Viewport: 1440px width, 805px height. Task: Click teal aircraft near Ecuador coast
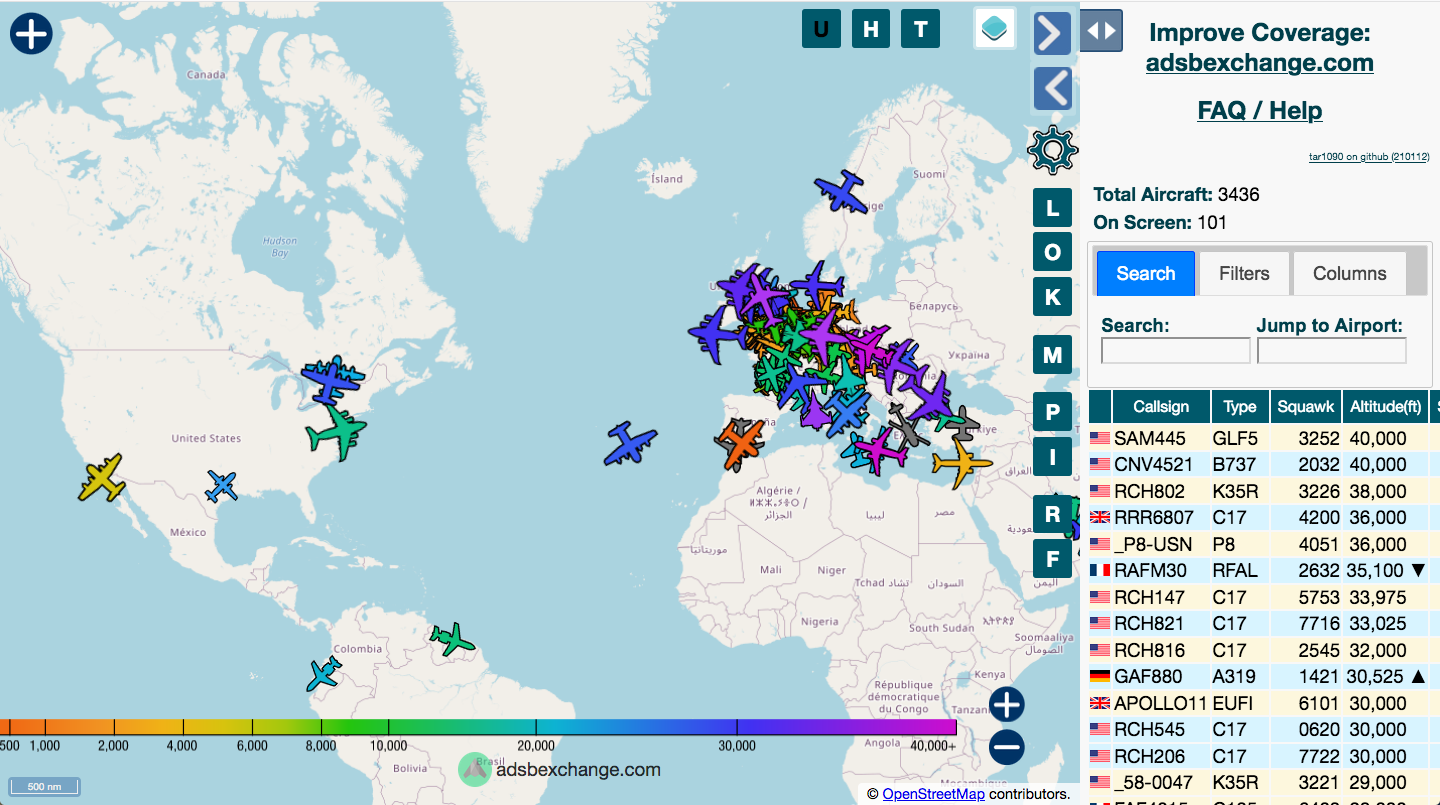(324, 674)
